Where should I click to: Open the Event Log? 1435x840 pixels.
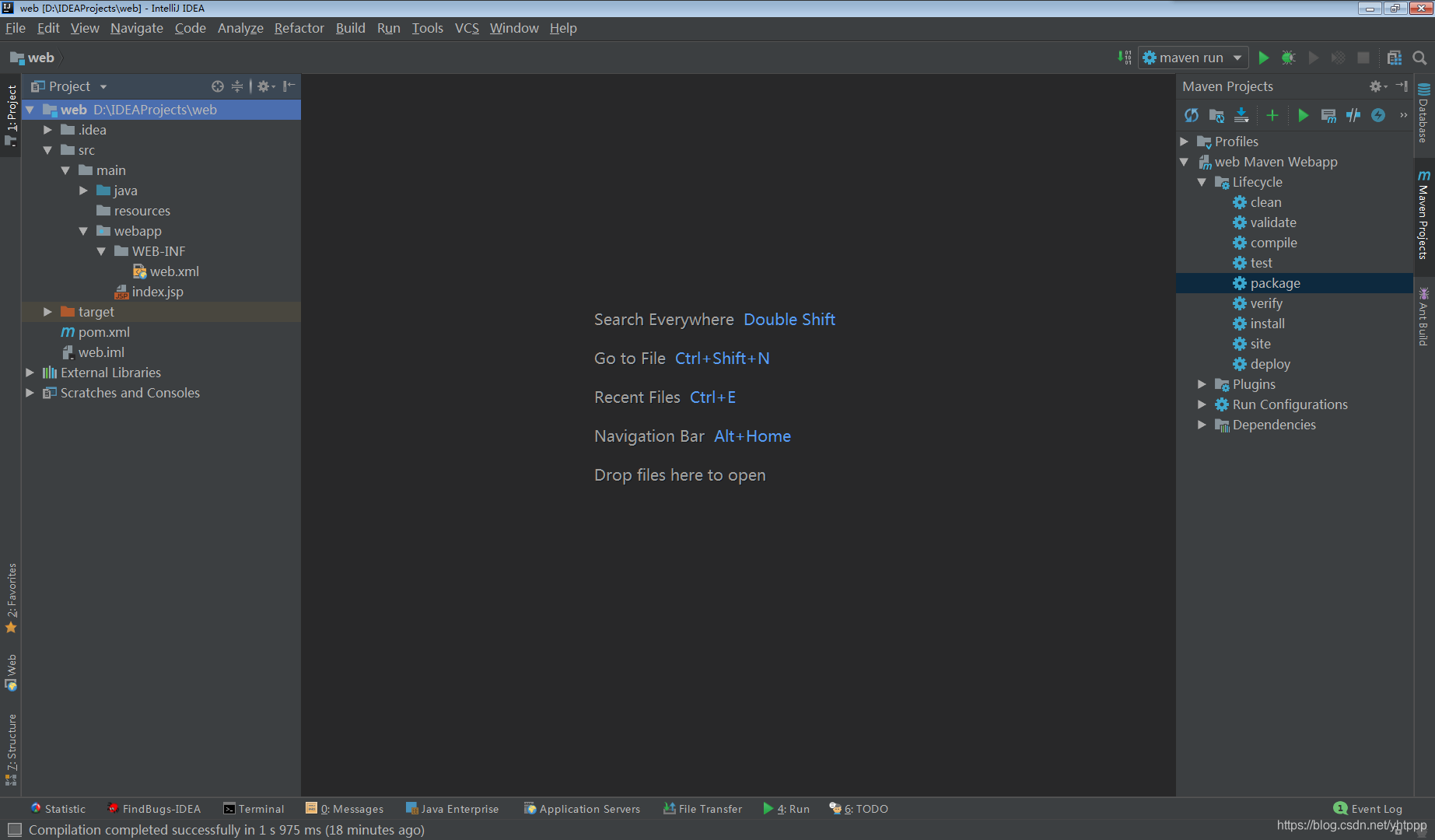click(1368, 809)
